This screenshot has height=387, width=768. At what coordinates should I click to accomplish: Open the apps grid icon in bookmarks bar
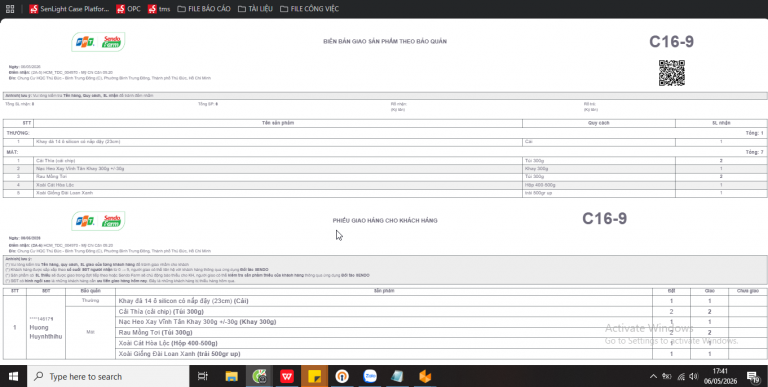[x=10, y=9]
